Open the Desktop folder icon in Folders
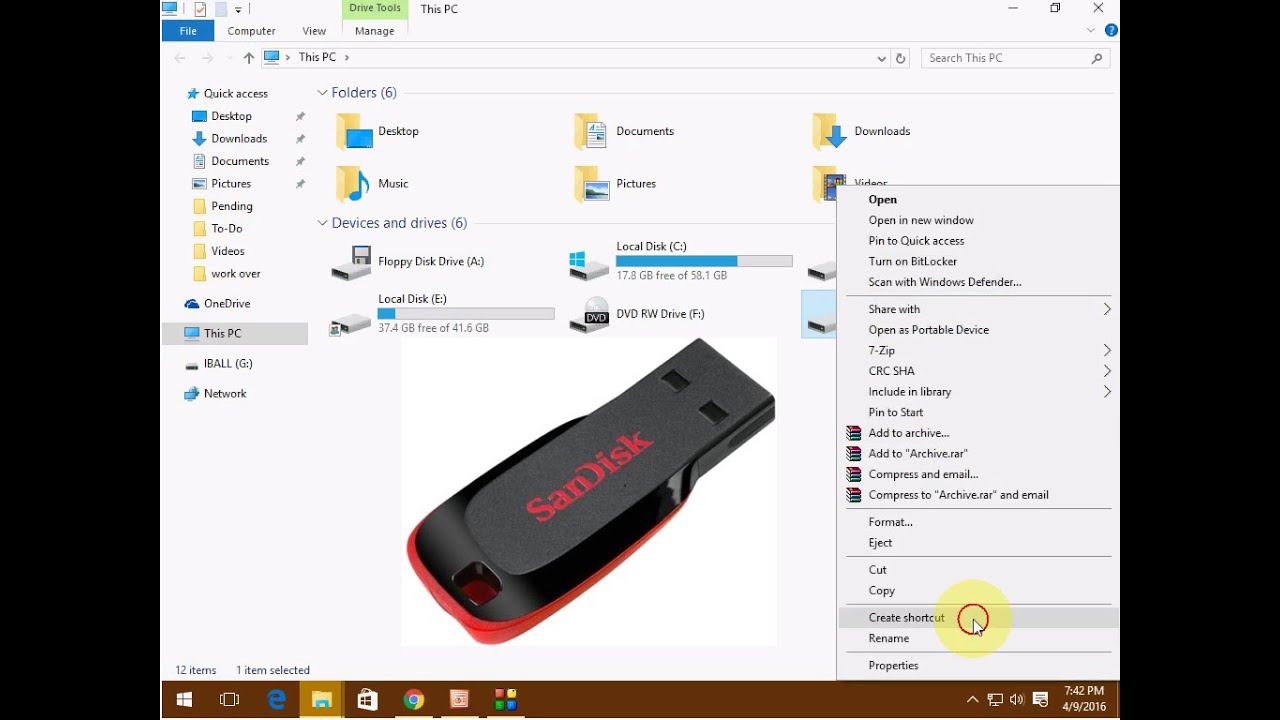 point(354,131)
